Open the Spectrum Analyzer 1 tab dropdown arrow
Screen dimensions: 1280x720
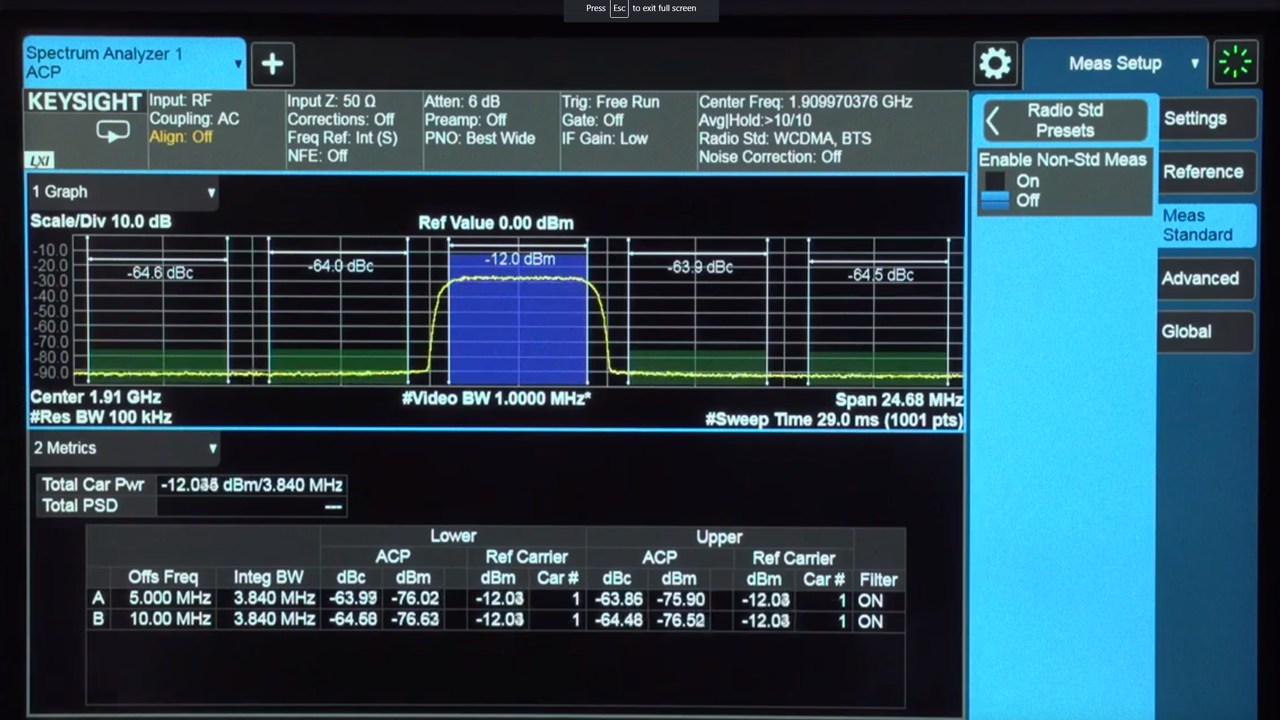pyautogui.click(x=238, y=63)
